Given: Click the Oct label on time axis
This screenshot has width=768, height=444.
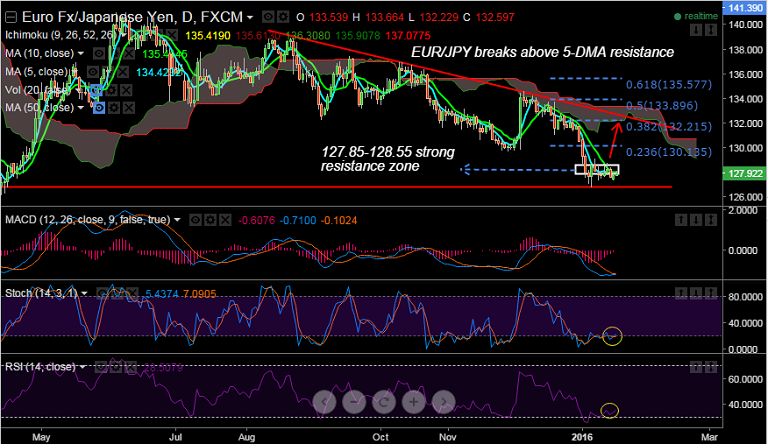Looking at the screenshot, I should click(380, 437).
